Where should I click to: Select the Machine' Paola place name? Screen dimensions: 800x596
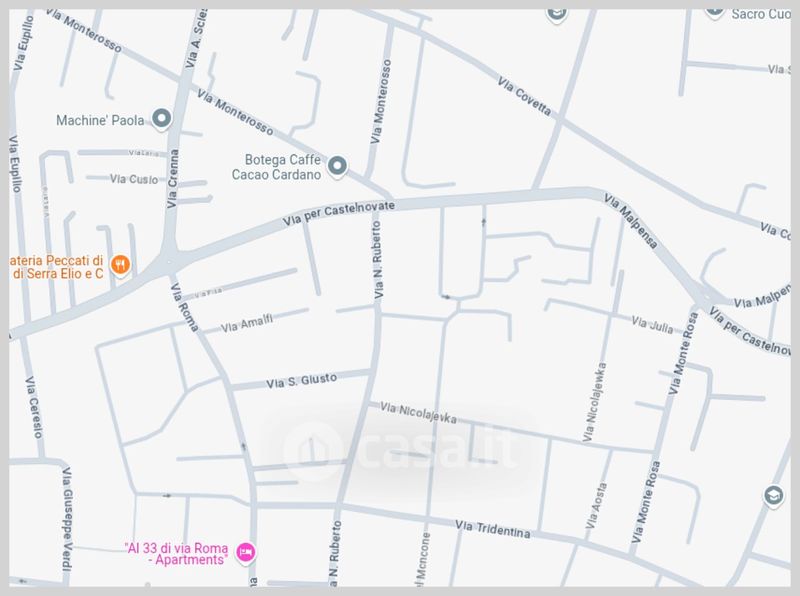point(100,120)
